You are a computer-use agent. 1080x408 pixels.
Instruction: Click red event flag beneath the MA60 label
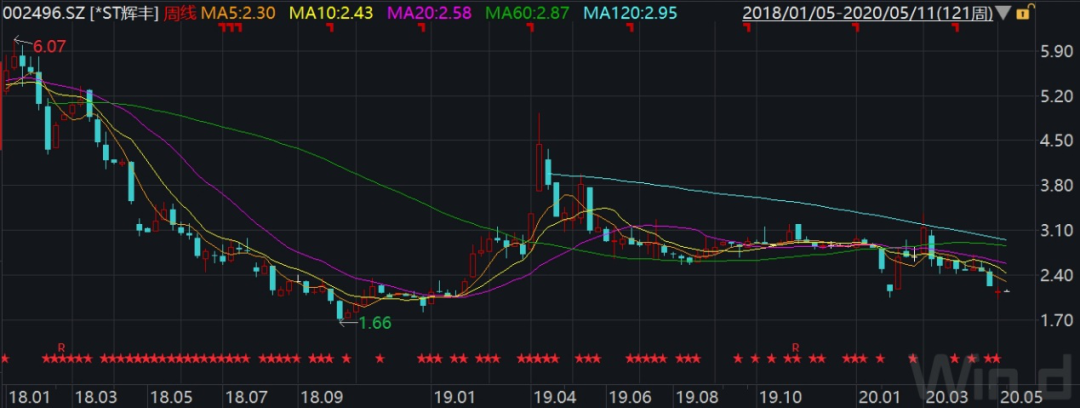point(530,27)
